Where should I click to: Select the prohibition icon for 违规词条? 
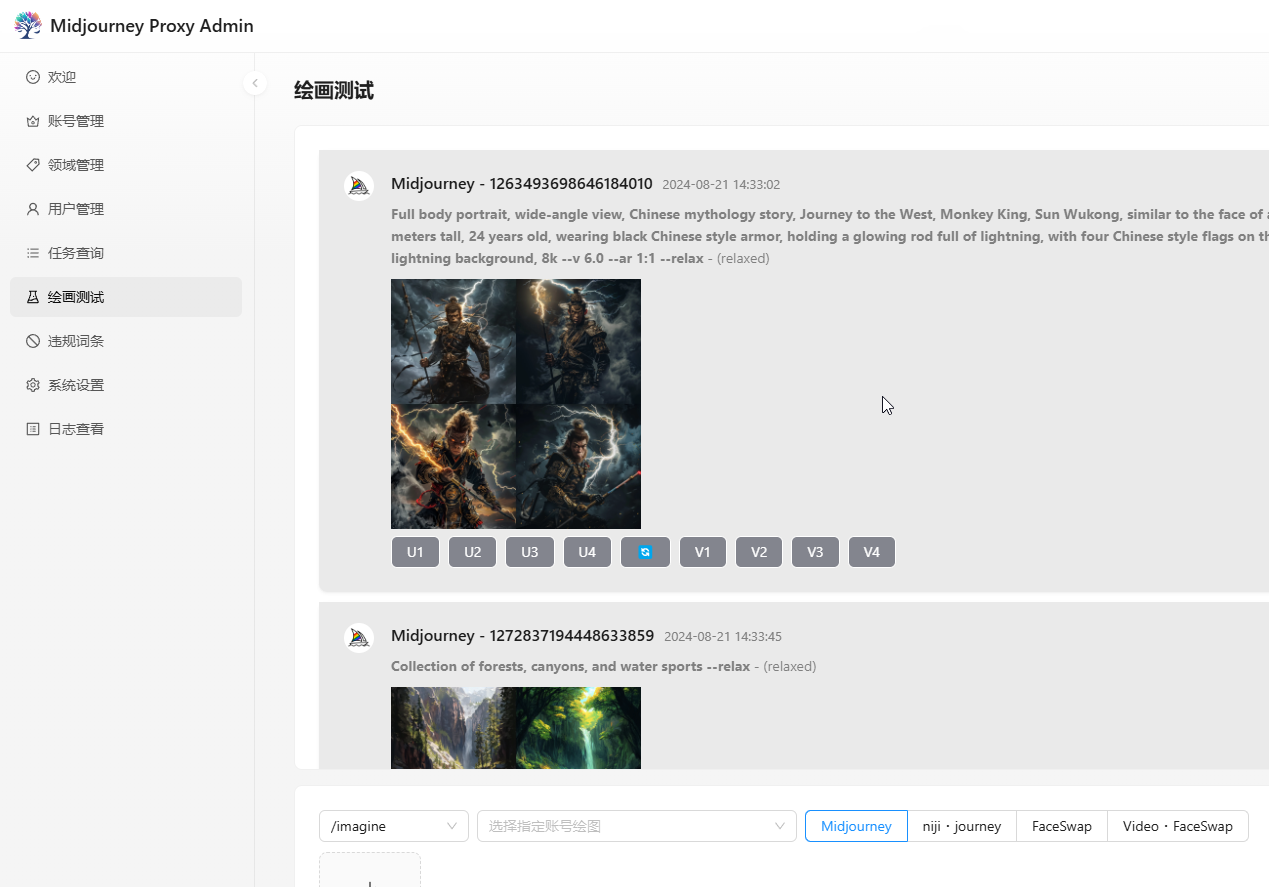click(x=34, y=340)
